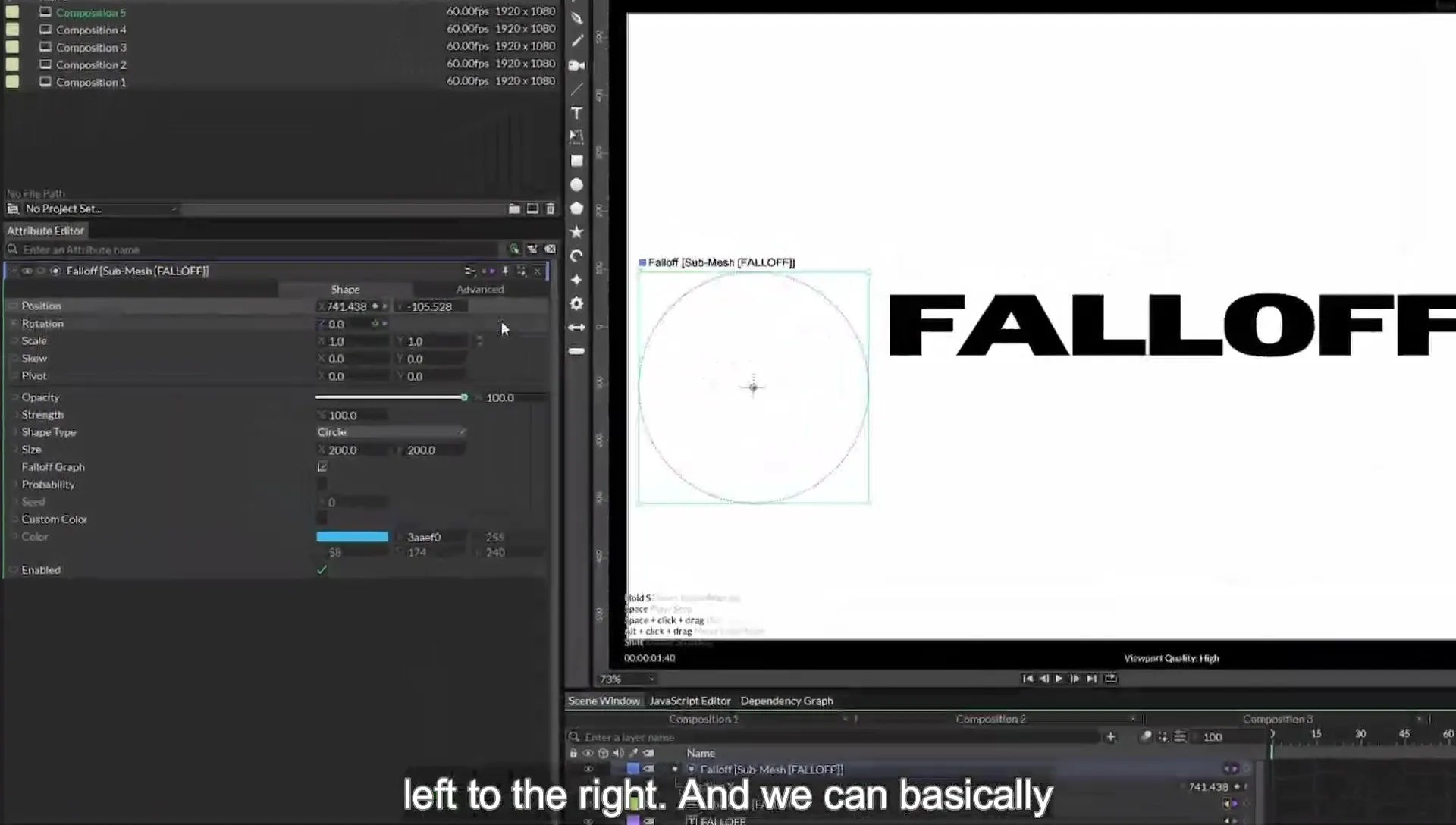Toggle the Falloff Graph checkbox

322,467
